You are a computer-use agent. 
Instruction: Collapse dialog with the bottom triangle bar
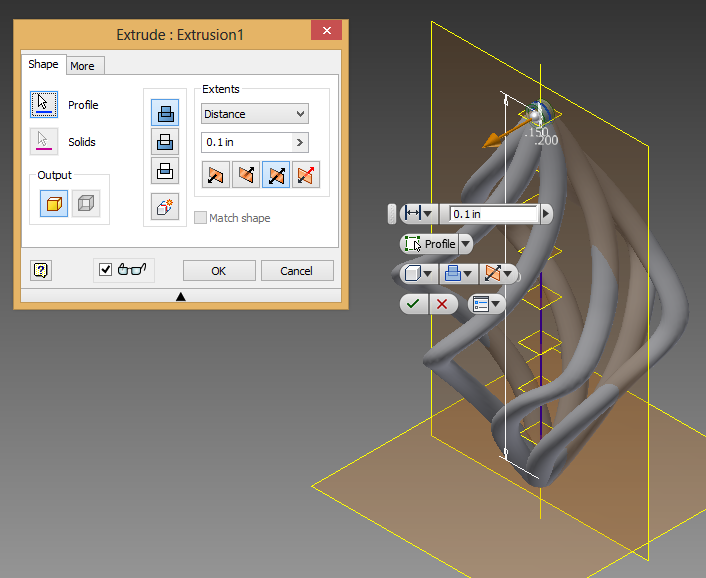pos(181,296)
